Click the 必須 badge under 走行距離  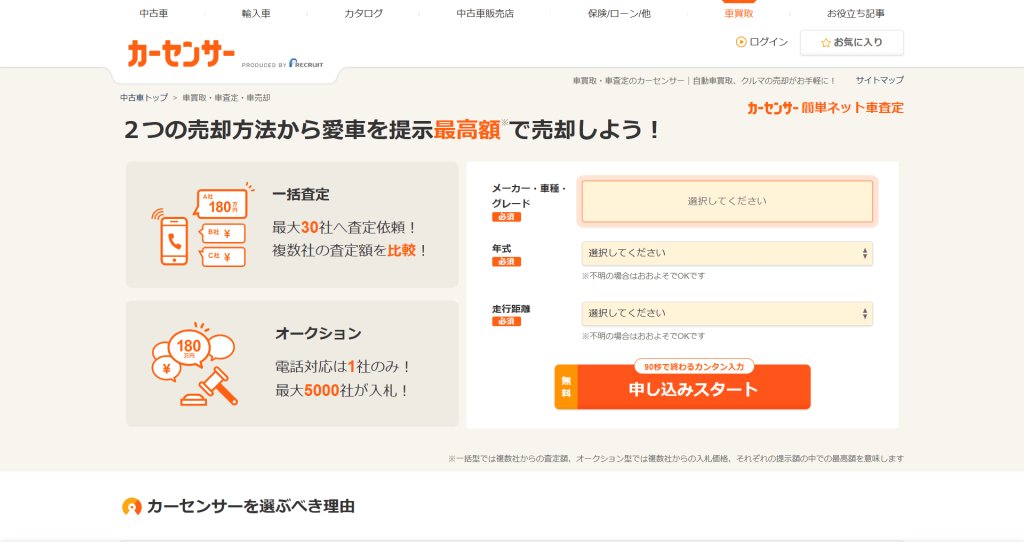coord(506,322)
